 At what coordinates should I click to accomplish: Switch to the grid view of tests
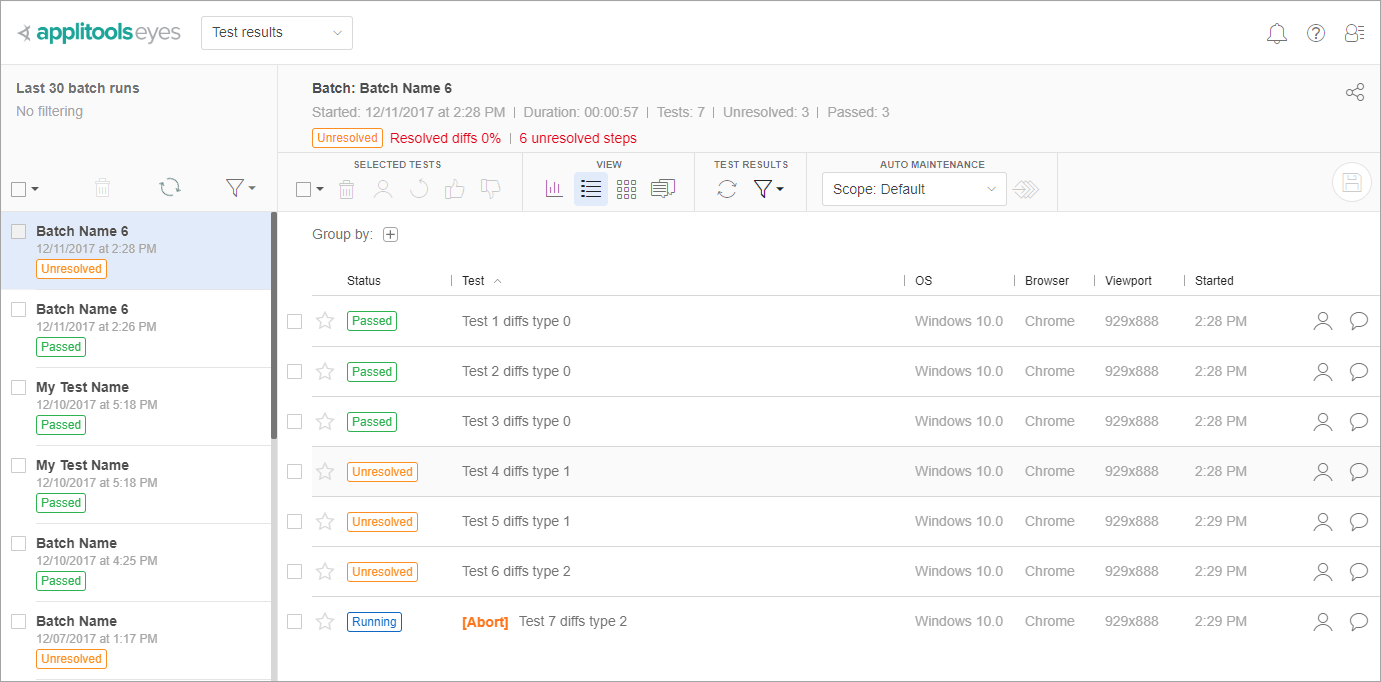click(626, 188)
